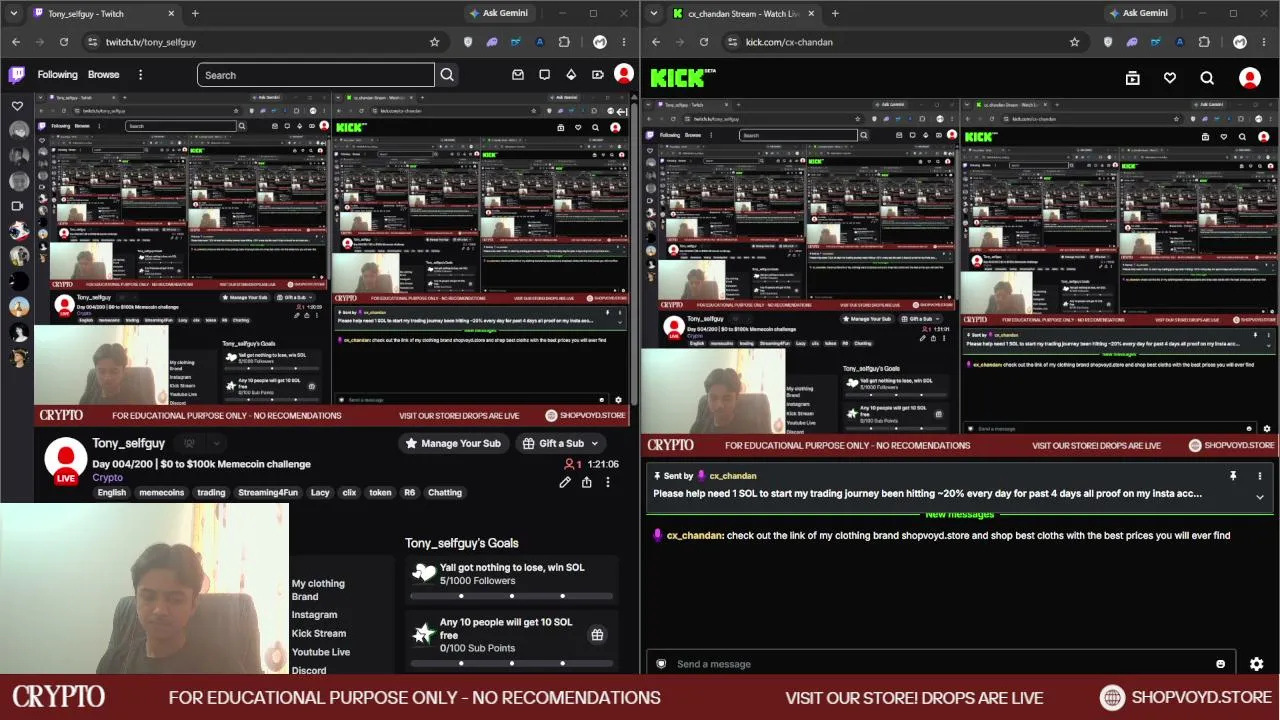The height and width of the screenshot is (720, 1280).
Task: Click the Twitch Get Bits diamond icon
Action: point(571,75)
